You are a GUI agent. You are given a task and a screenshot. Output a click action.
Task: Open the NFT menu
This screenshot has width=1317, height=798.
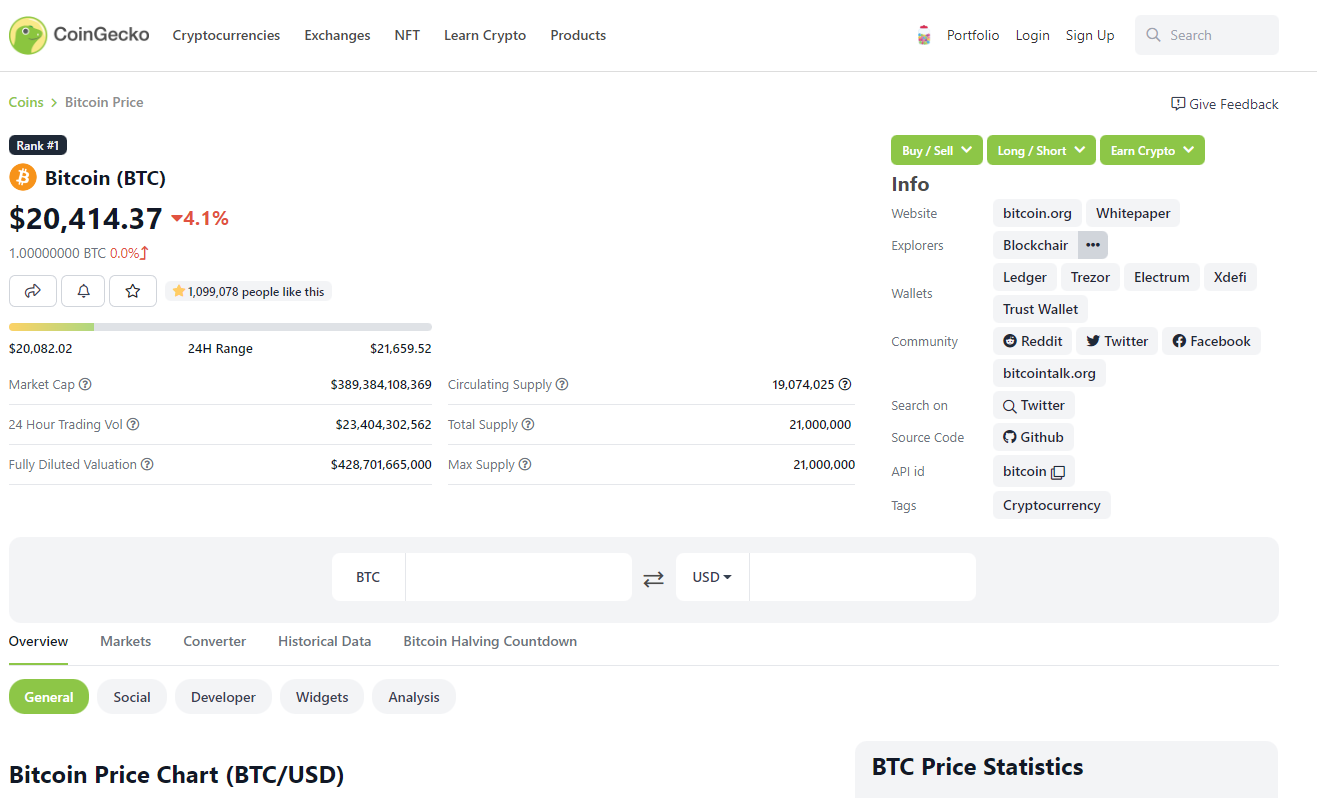point(407,35)
